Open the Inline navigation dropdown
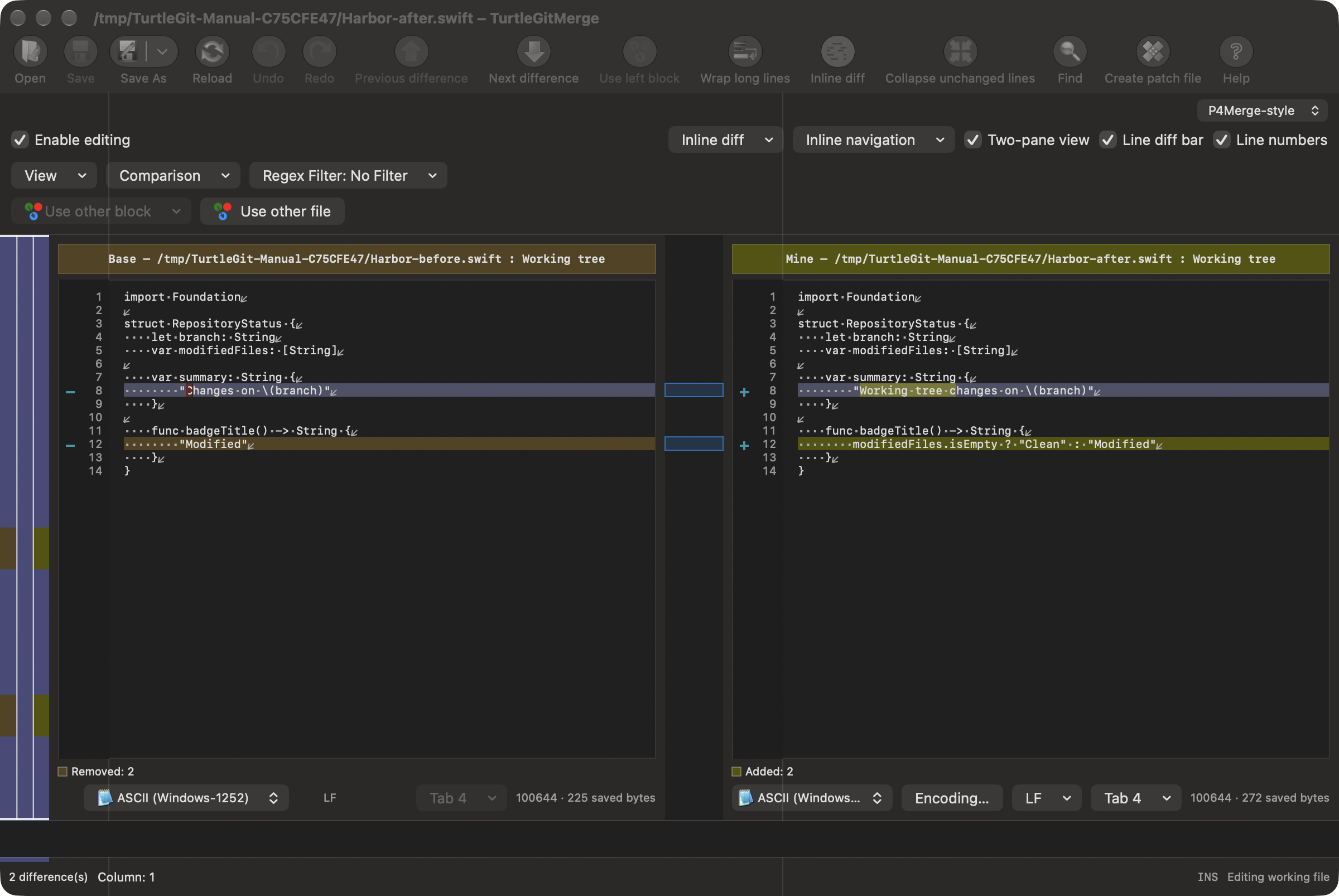1339x896 pixels. click(873, 140)
